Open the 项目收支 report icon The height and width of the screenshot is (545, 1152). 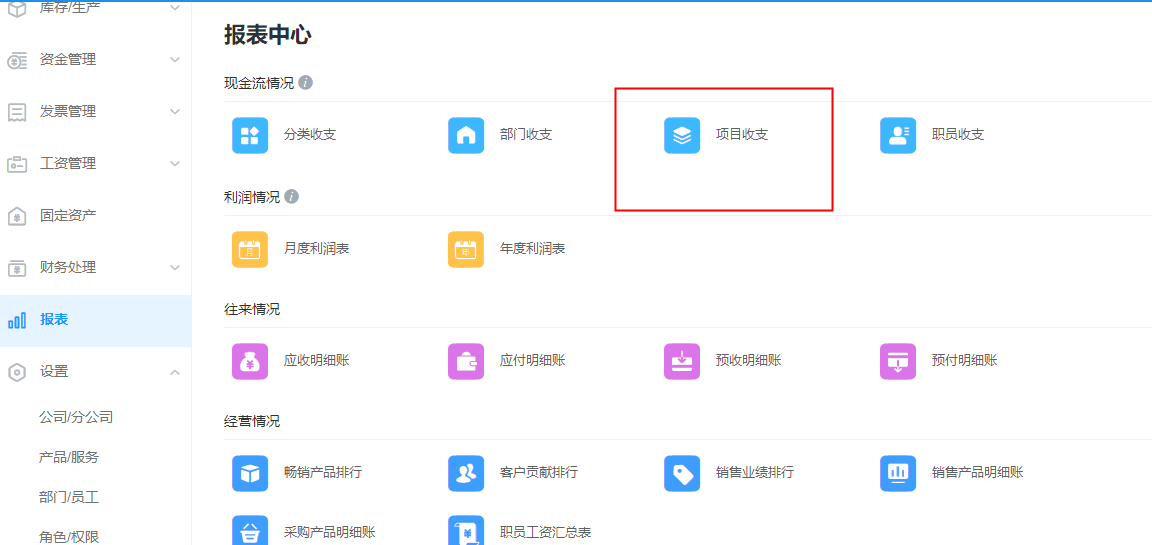pos(682,135)
